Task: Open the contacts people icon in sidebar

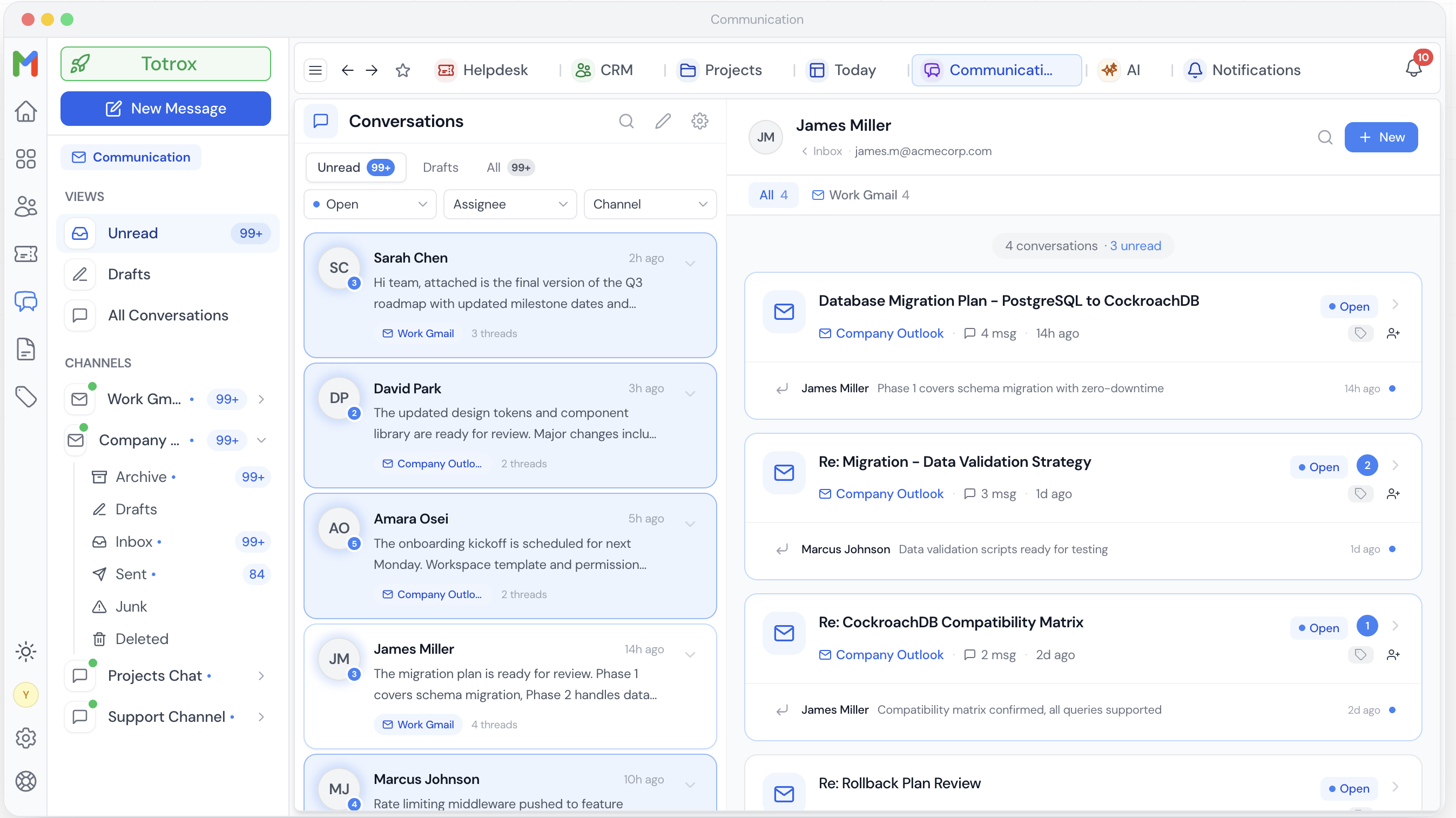Action: (25, 206)
